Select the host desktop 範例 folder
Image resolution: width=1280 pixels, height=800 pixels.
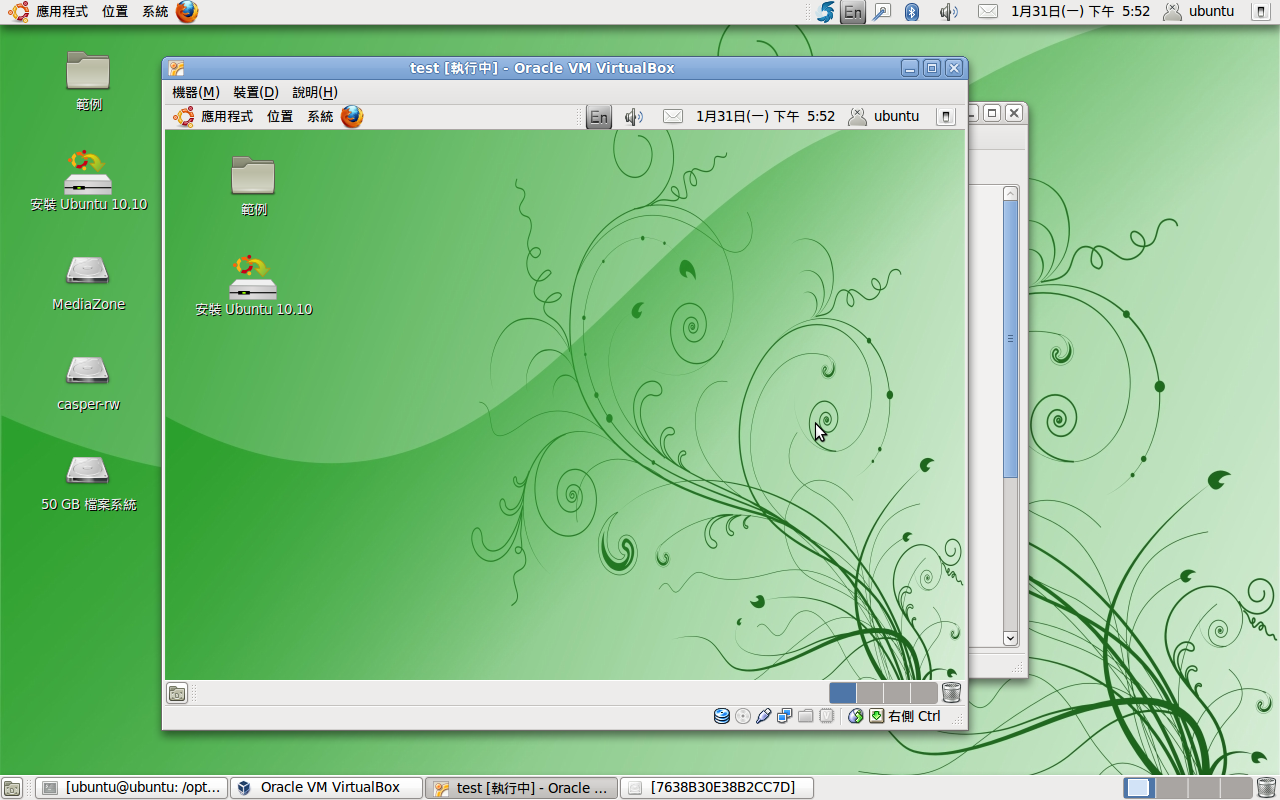pyautogui.click(x=89, y=82)
